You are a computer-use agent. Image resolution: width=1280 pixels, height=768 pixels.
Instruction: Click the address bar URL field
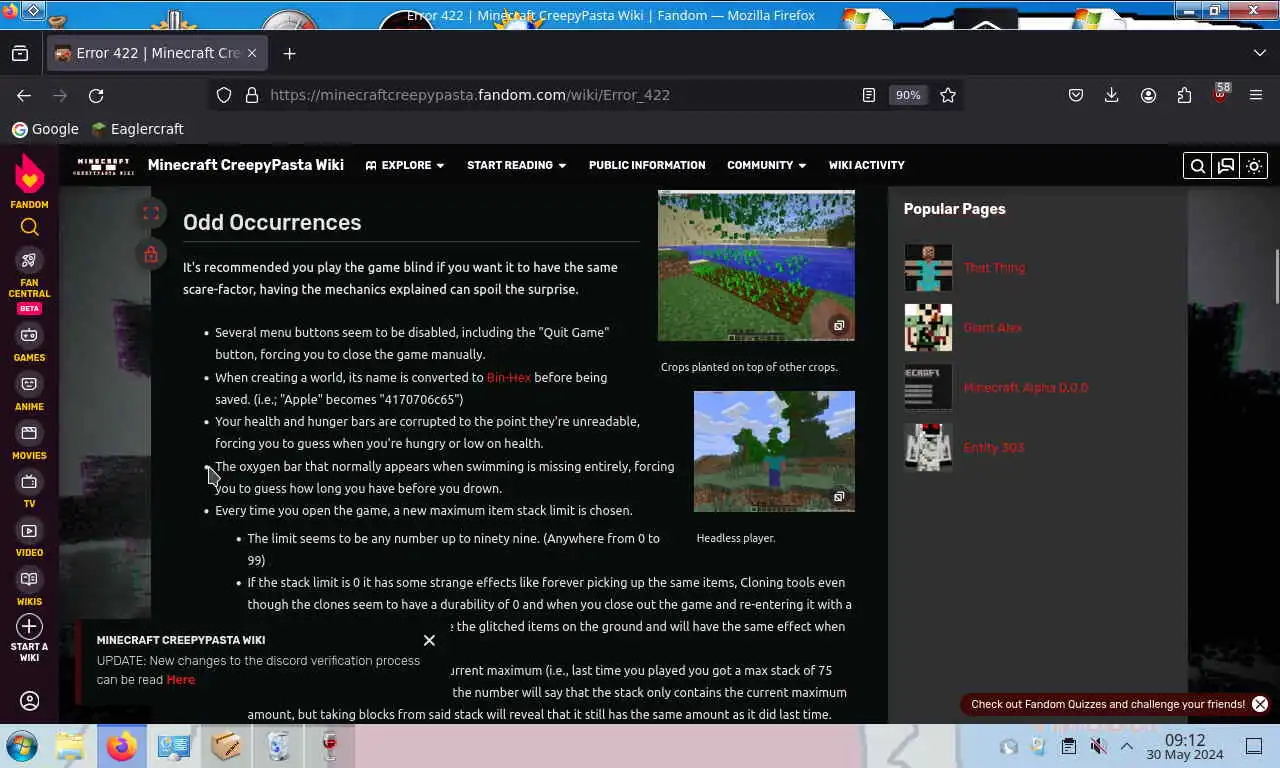pyautogui.click(x=560, y=95)
